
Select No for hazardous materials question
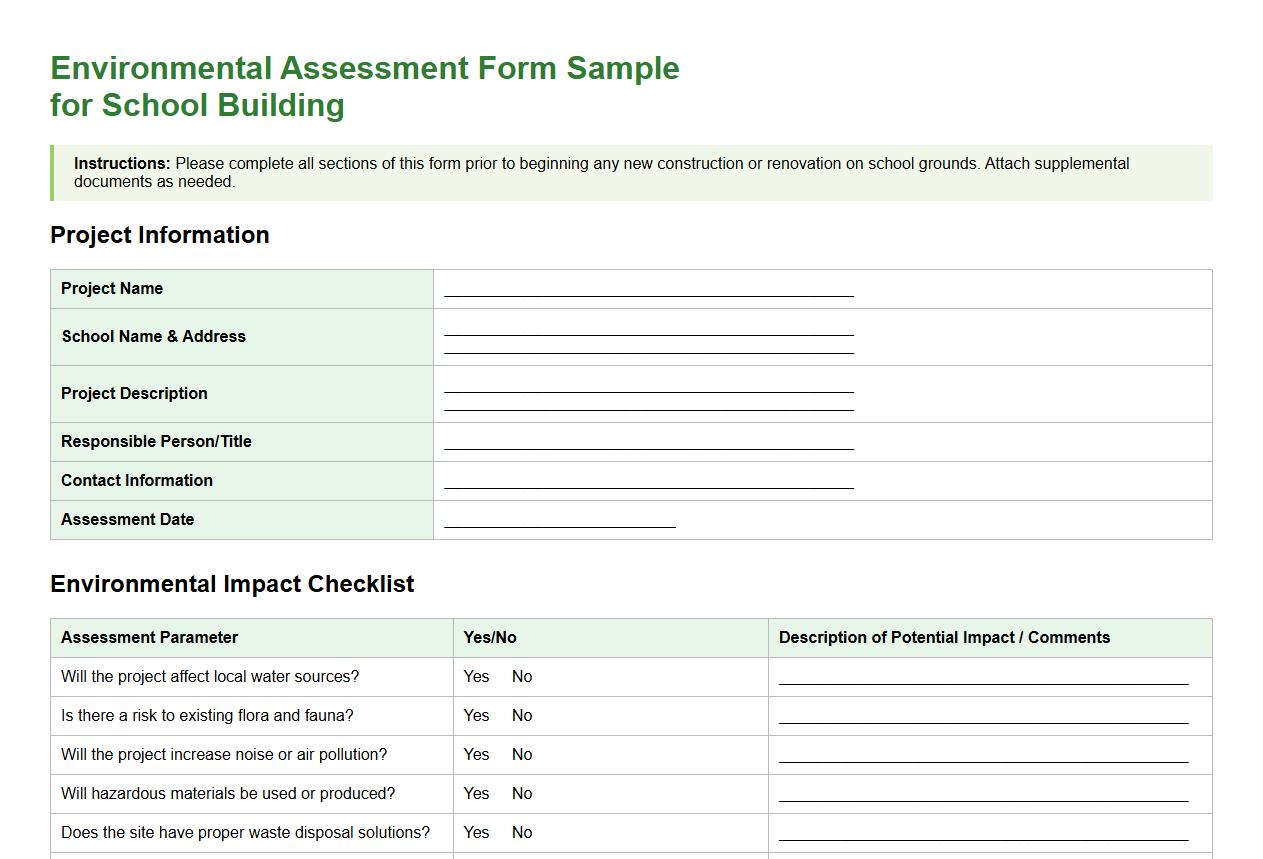coord(521,793)
